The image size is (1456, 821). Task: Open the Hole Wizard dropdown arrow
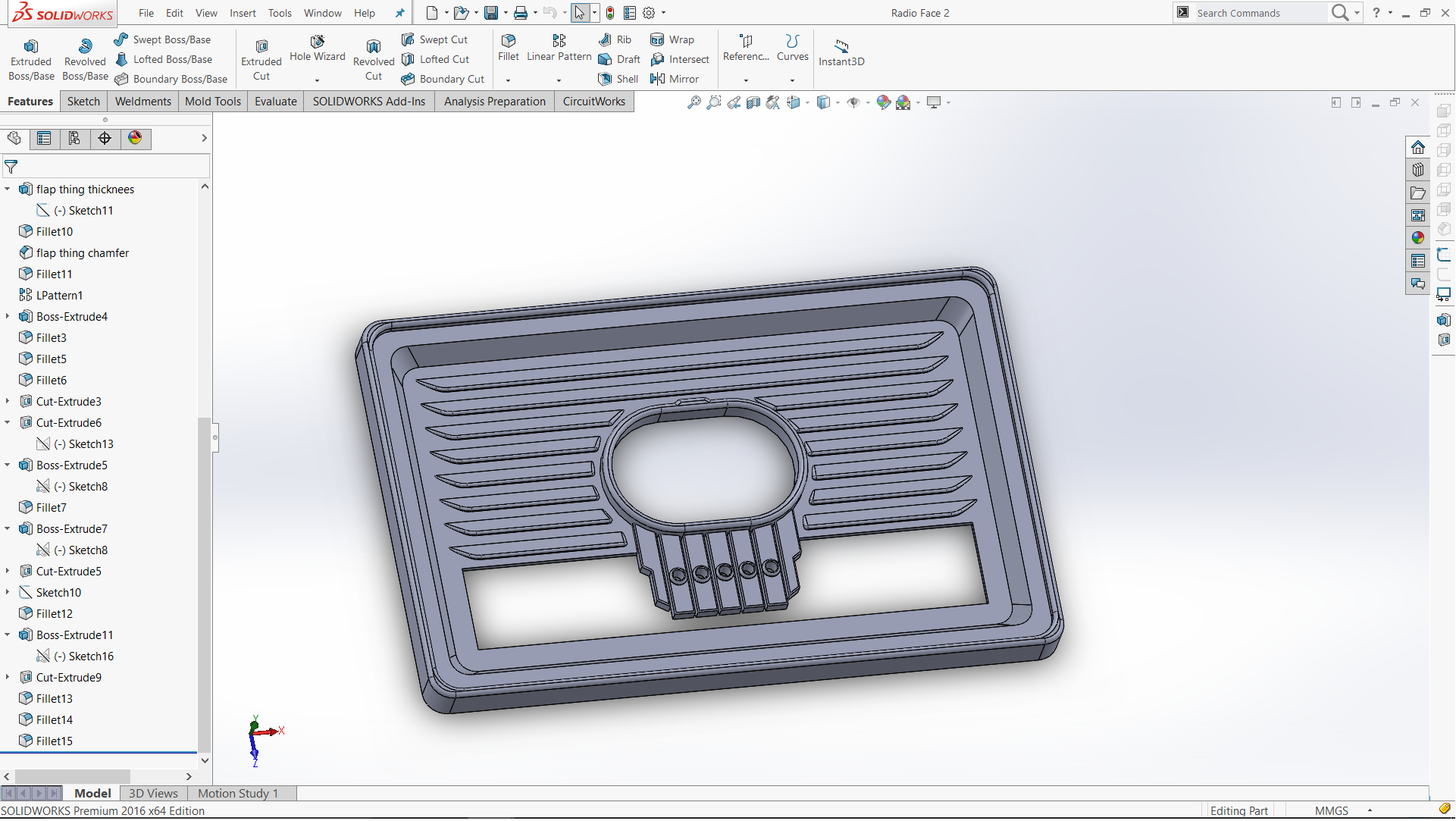pyautogui.click(x=317, y=80)
